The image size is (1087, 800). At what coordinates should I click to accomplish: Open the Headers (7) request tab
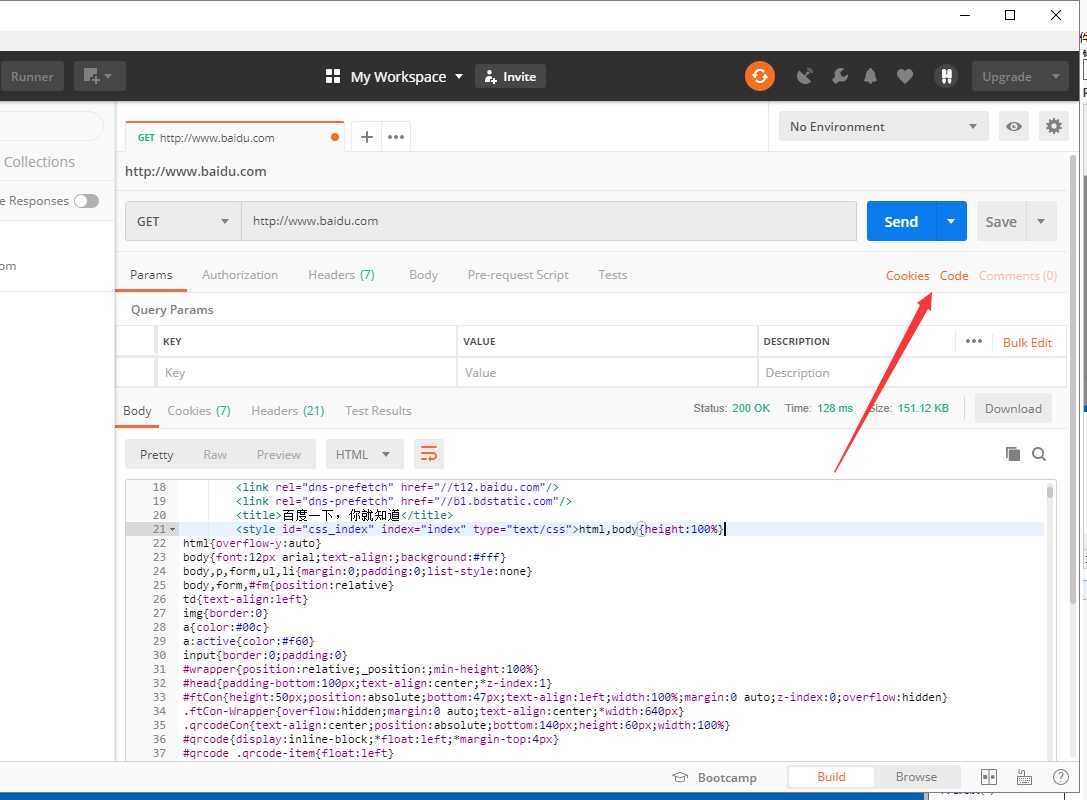coord(341,275)
